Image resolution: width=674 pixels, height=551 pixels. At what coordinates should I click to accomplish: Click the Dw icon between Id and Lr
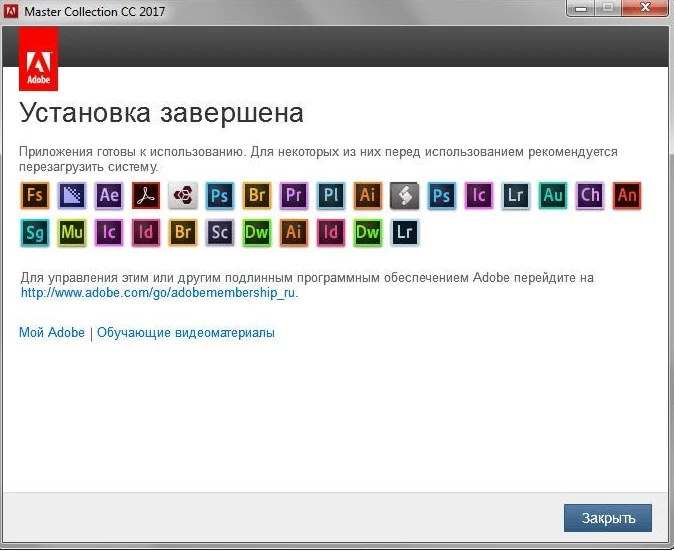tap(368, 233)
